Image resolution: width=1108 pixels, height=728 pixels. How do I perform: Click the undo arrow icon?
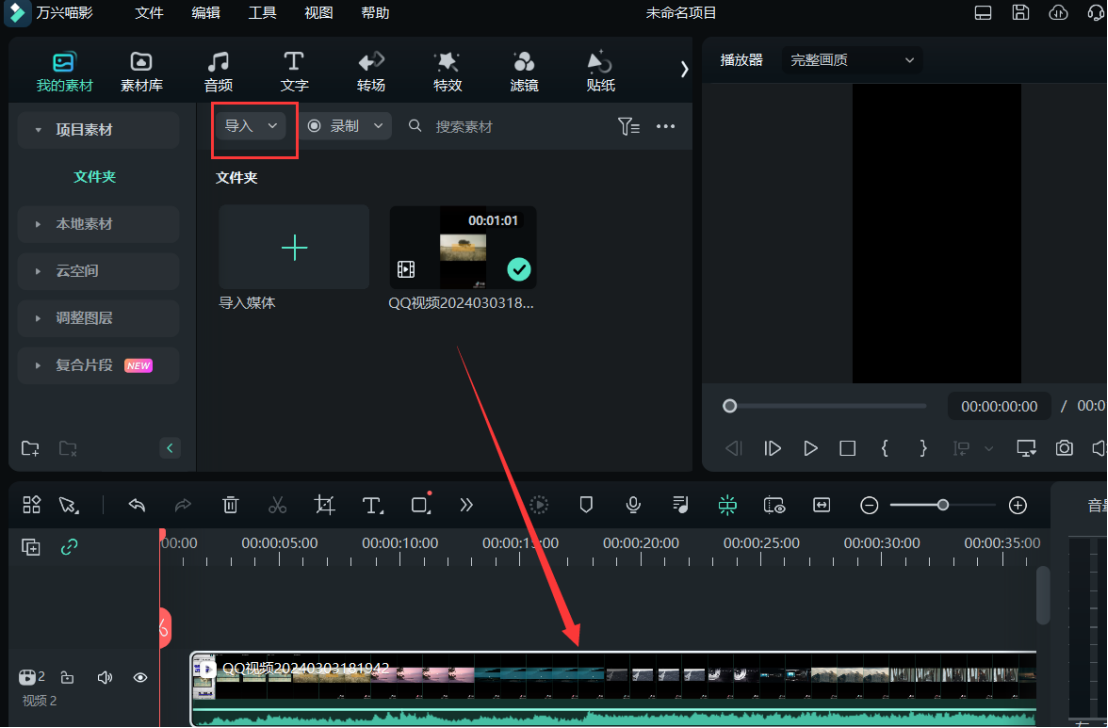point(137,505)
